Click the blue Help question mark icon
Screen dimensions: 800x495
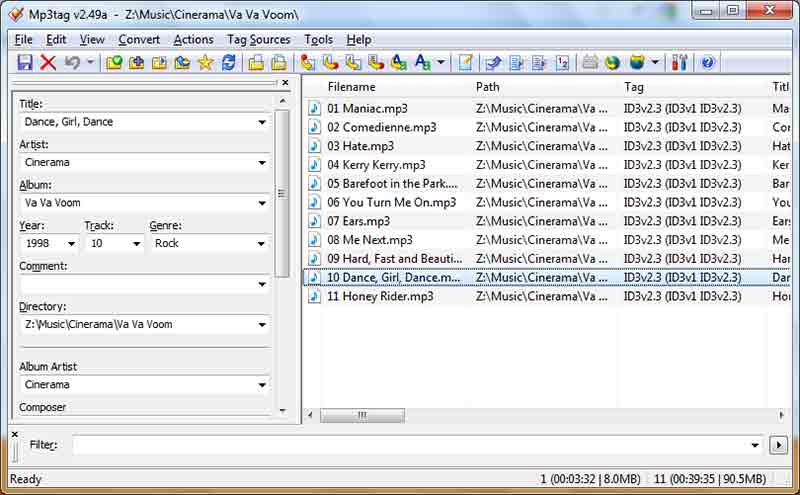coord(708,62)
